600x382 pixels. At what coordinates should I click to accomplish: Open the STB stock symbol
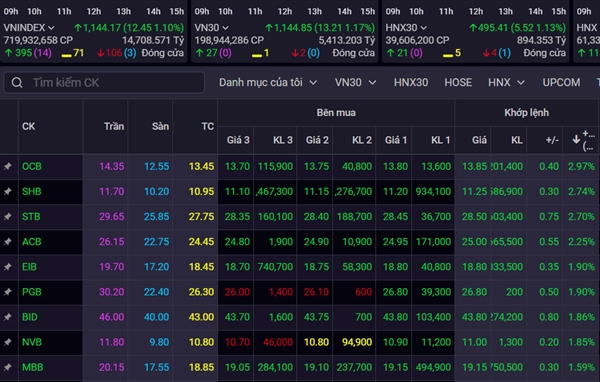31,217
